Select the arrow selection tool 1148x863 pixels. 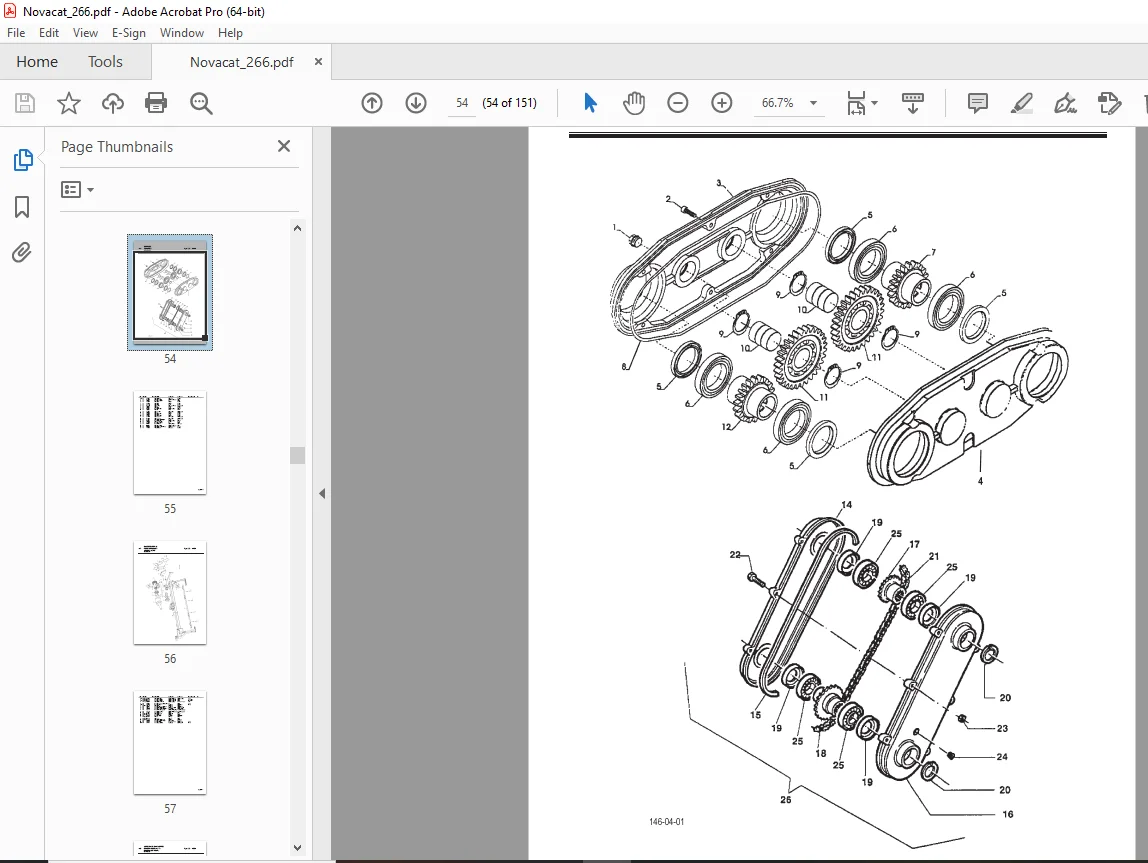[x=590, y=103]
